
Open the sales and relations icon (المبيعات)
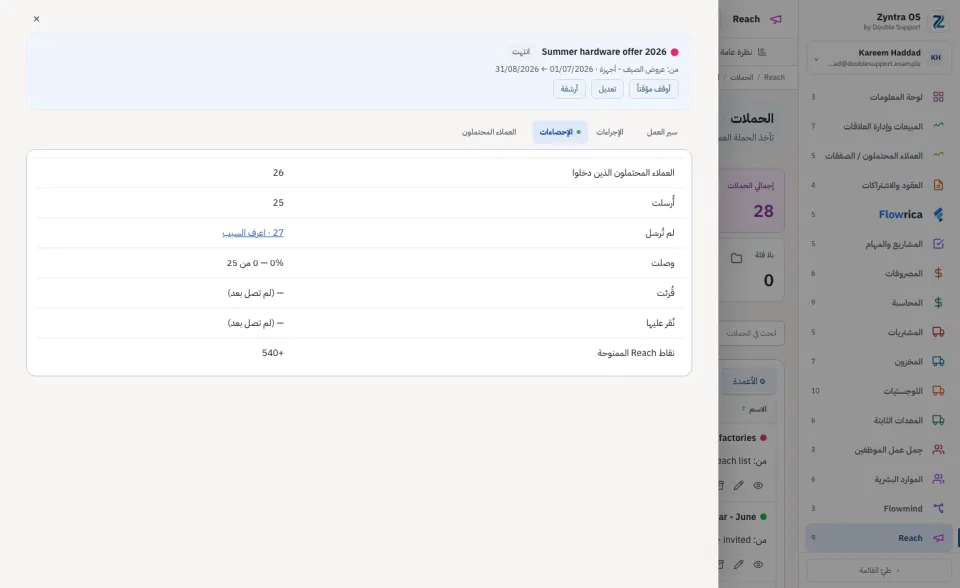pos(938,126)
